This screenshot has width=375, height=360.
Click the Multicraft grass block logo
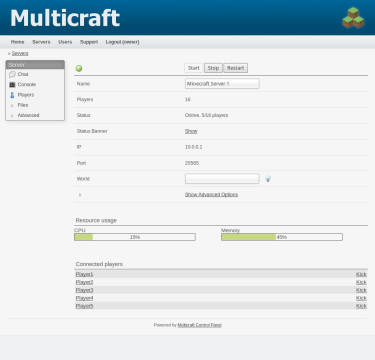pos(353,17)
